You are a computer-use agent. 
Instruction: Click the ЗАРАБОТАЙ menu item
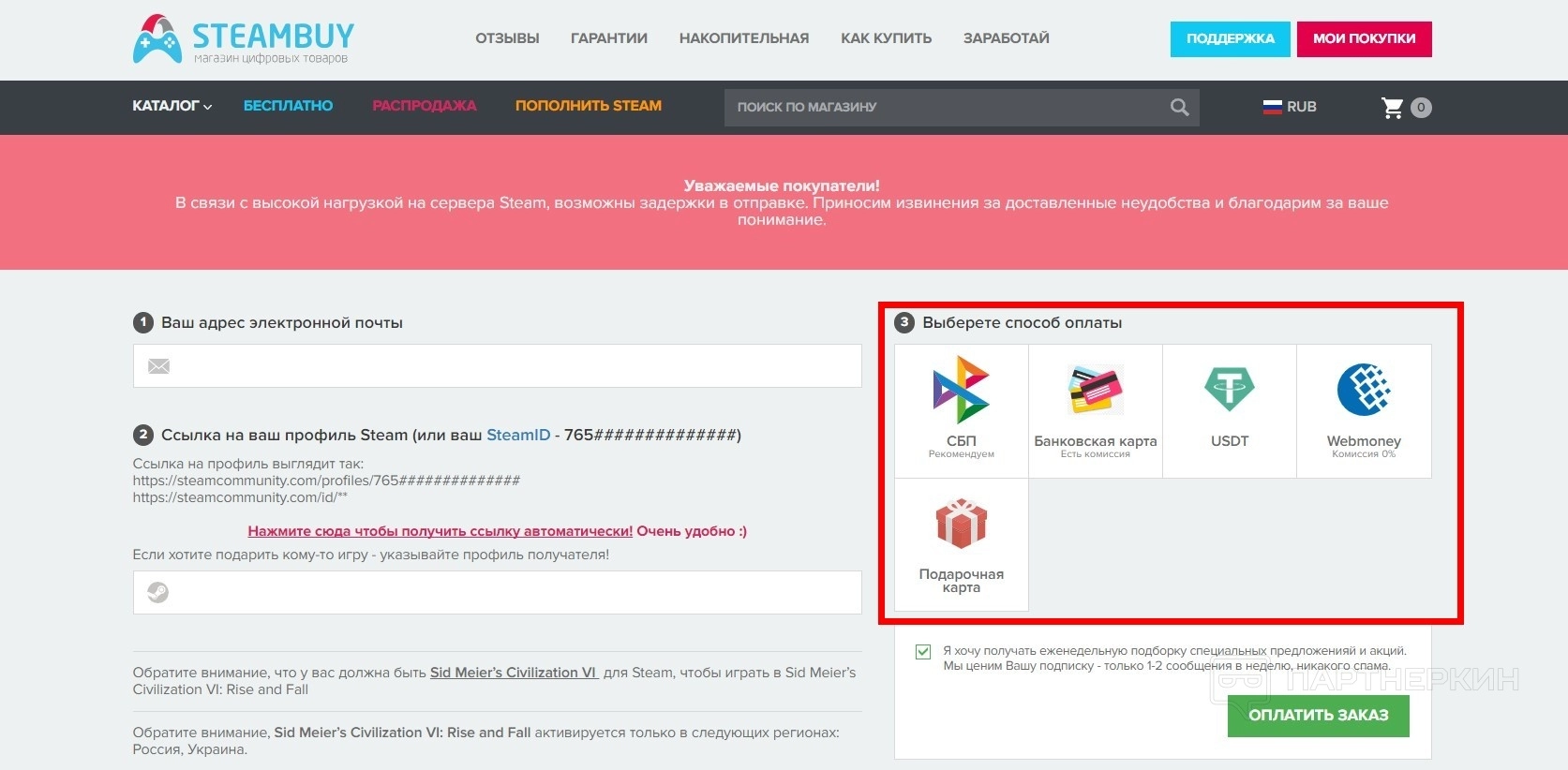point(1007,38)
